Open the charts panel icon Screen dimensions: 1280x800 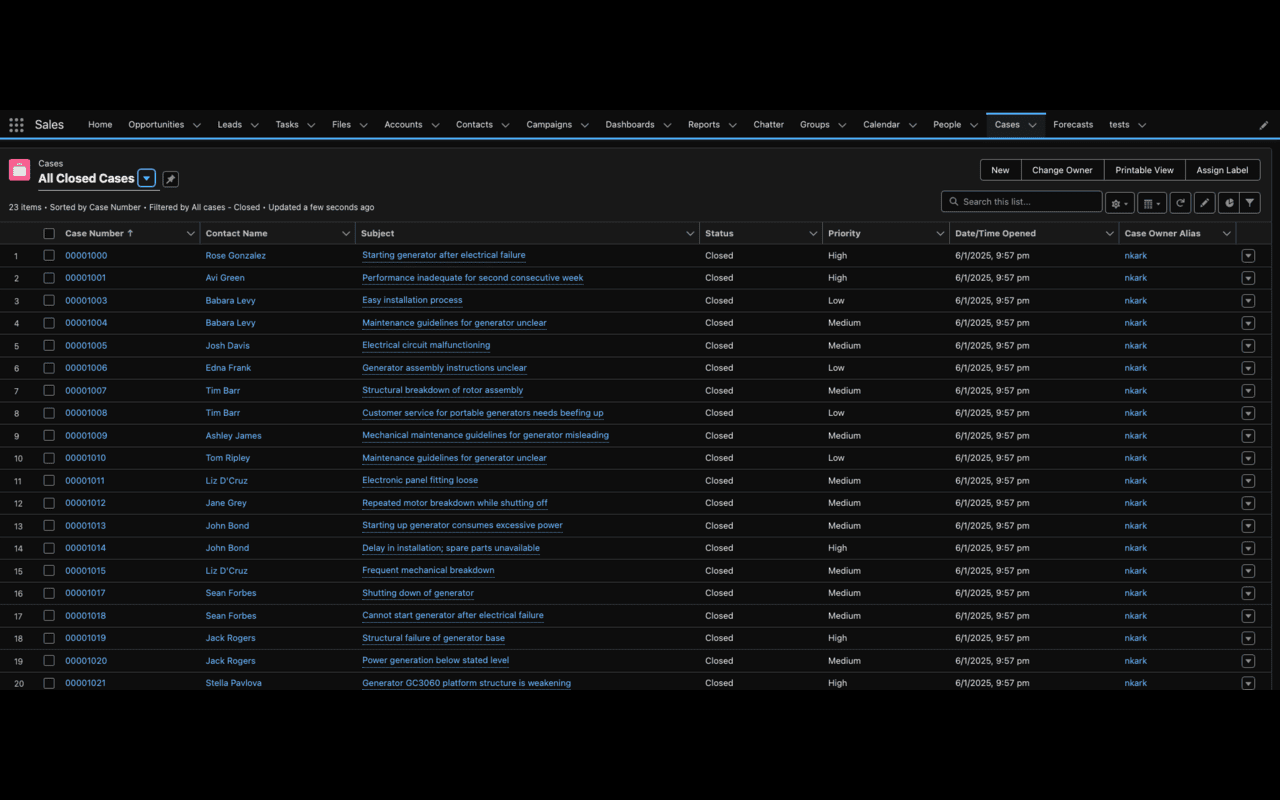(x=1228, y=202)
